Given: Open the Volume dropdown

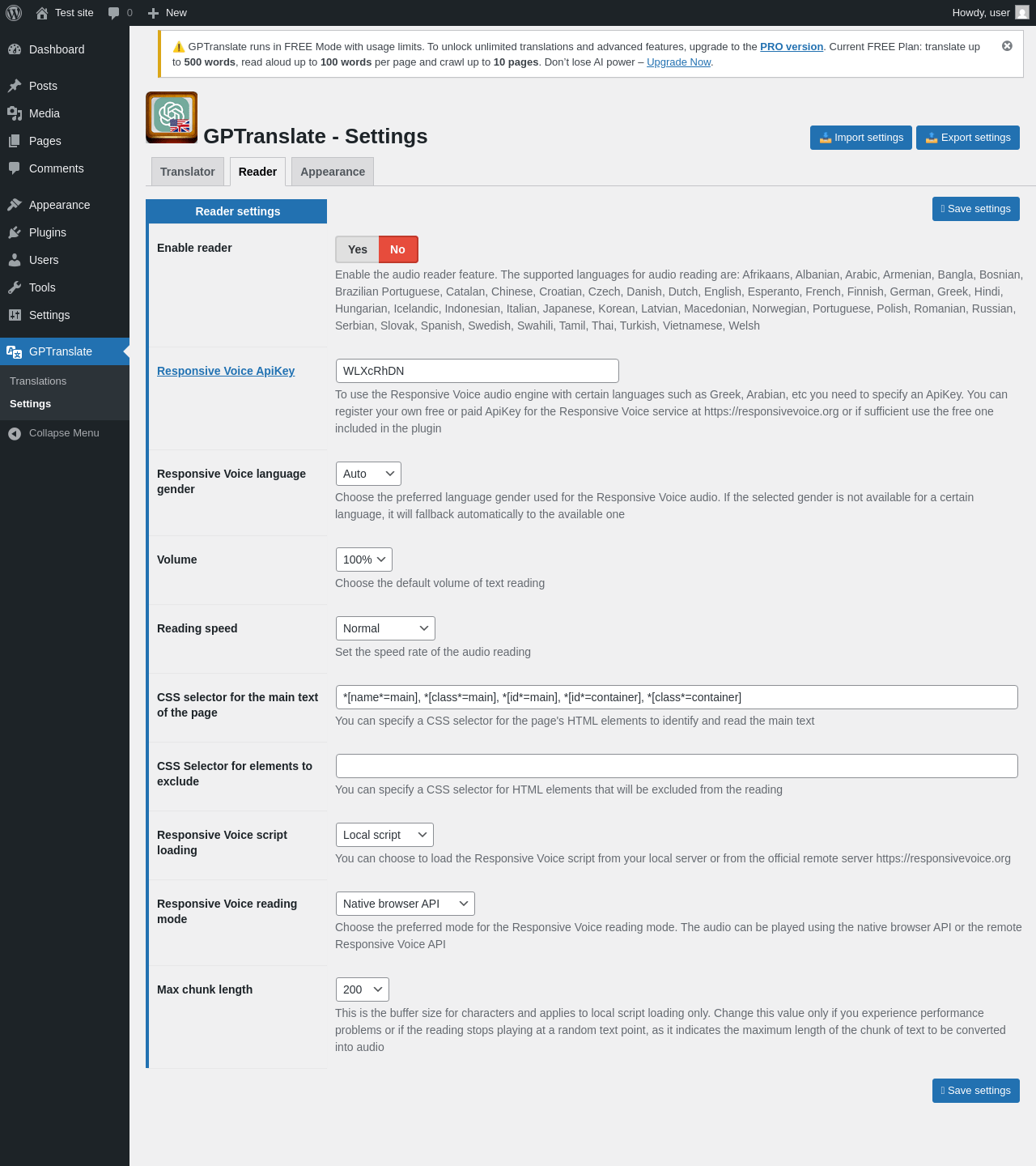Looking at the screenshot, I should tap(364, 560).
